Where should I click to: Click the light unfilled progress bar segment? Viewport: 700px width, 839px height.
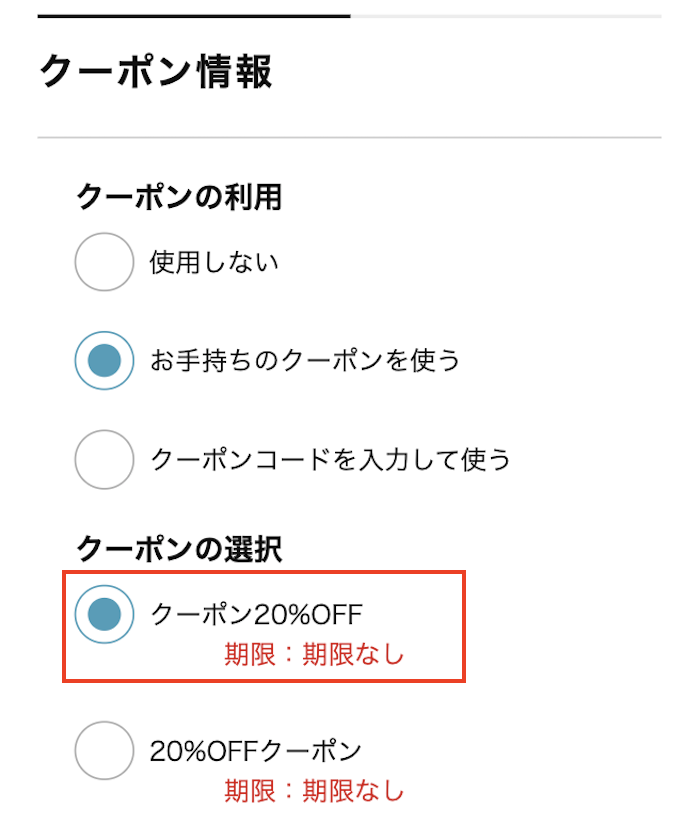[505, 16]
